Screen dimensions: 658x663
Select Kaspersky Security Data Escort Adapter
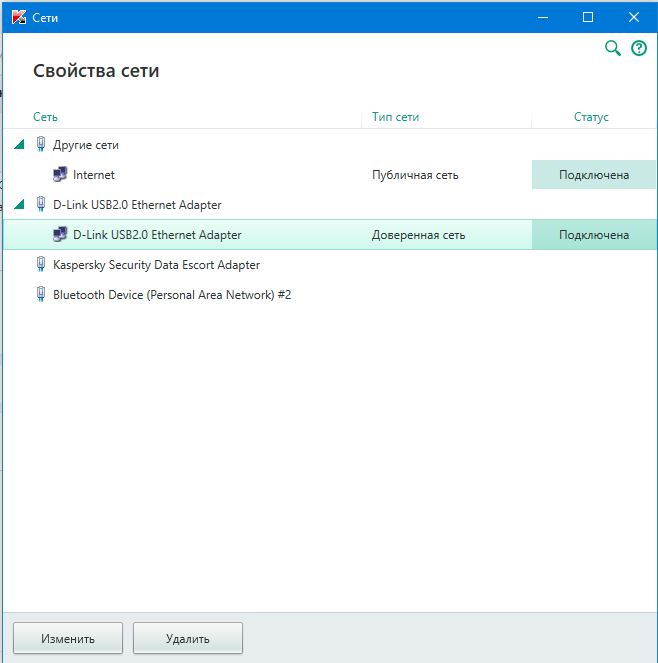point(156,265)
